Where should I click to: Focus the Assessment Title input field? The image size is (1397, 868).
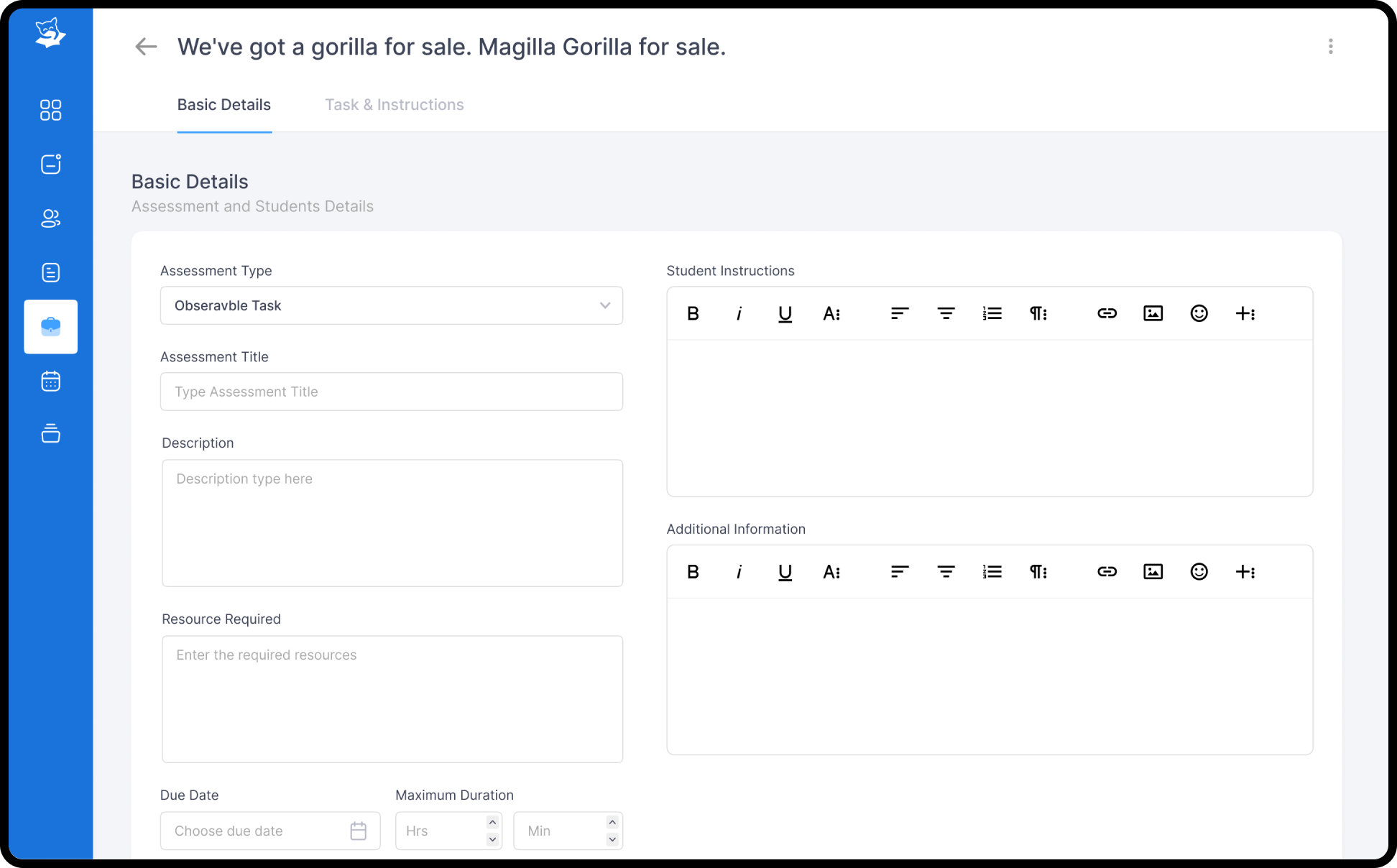coord(392,392)
